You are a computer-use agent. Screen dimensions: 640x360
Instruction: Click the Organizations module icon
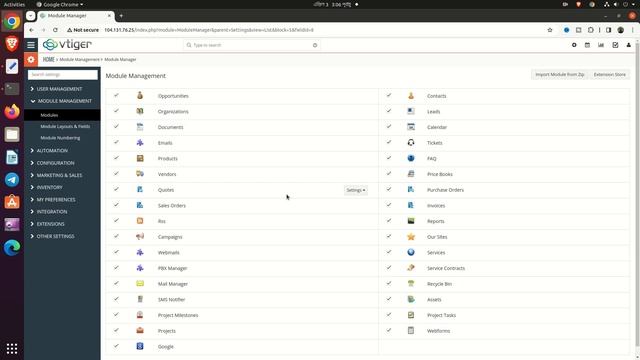140,111
